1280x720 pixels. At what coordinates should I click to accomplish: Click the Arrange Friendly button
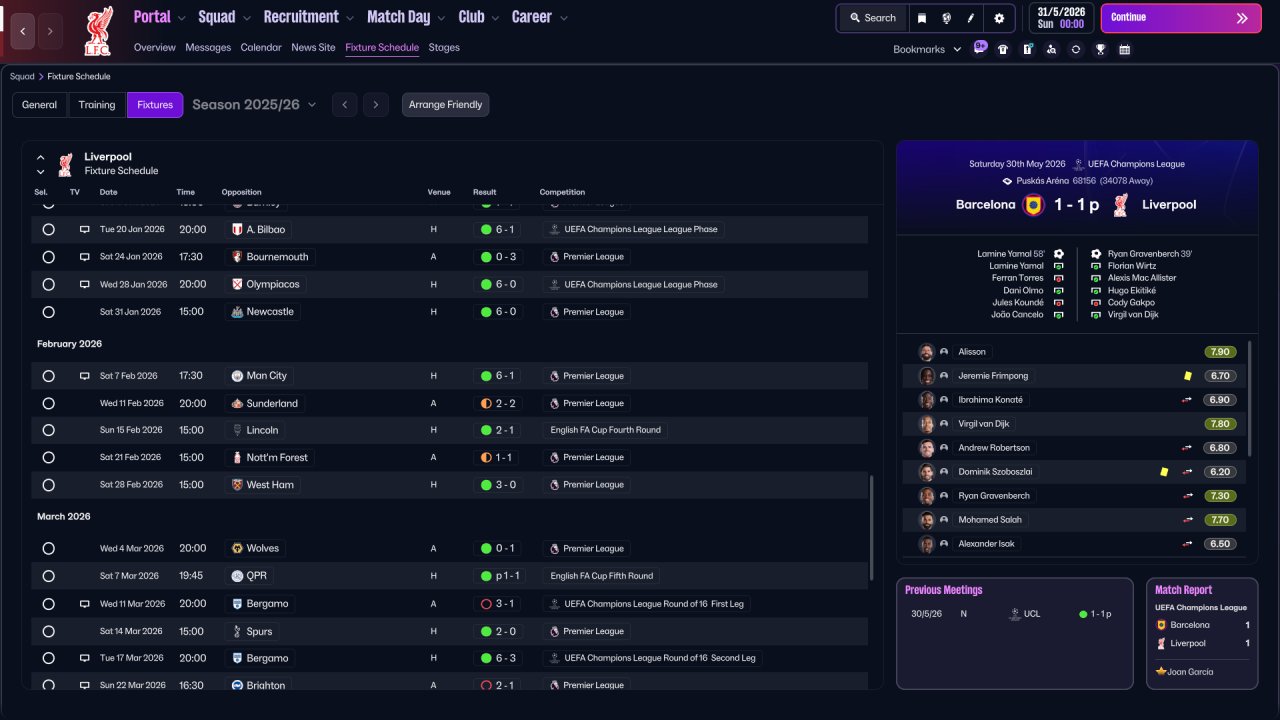pos(446,105)
